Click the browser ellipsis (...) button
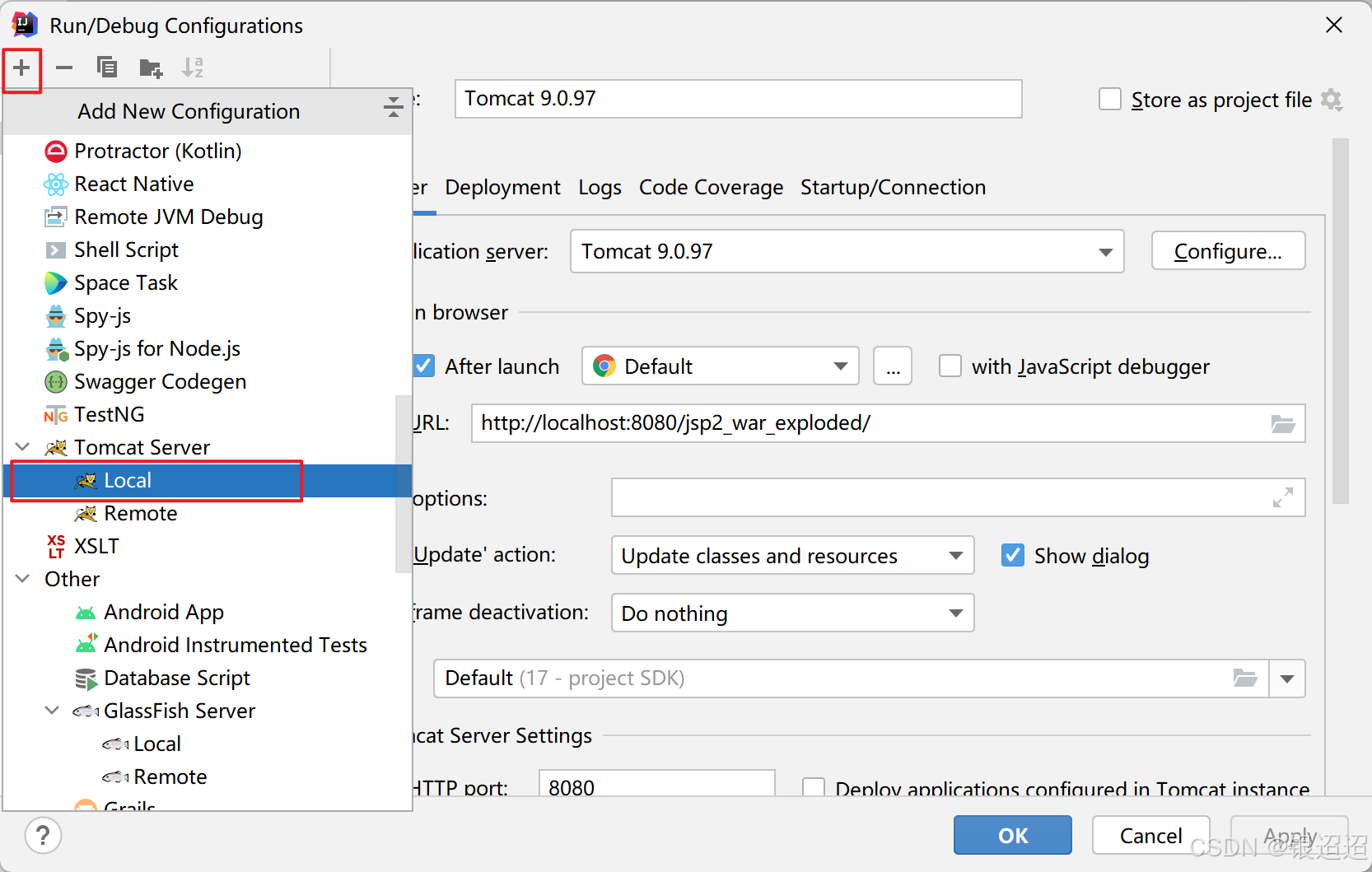Image resolution: width=1372 pixels, height=872 pixels. tap(893, 366)
